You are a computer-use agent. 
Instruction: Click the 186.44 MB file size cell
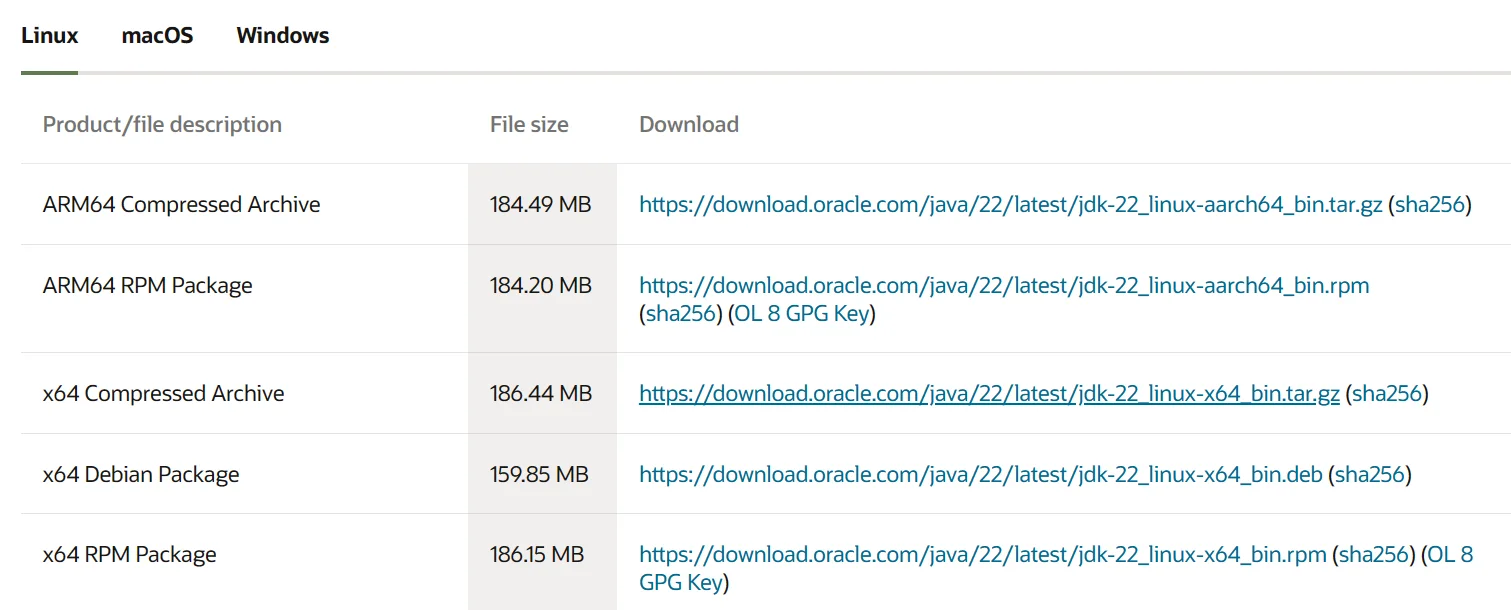click(541, 394)
